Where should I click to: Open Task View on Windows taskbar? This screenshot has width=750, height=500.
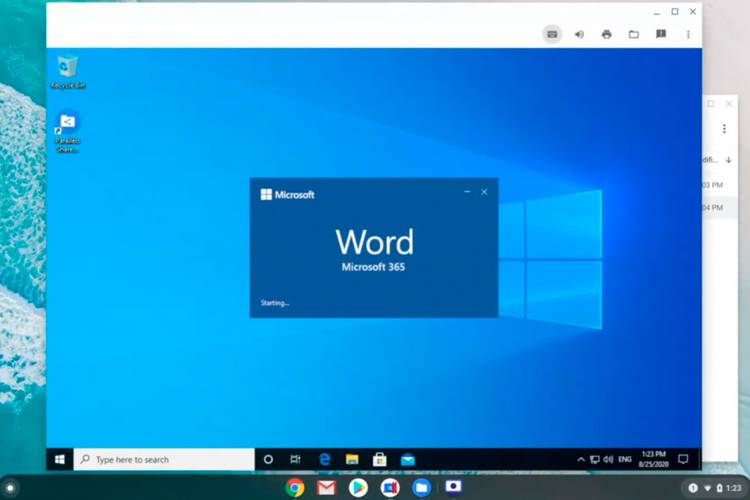tap(296, 459)
